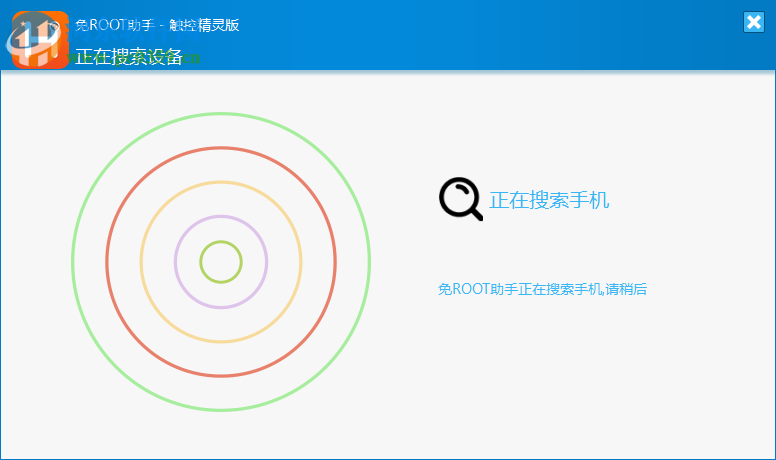The image size is (776, 460).
Task: Close the 免ROOT助手 window
Action: pyautogui.click(x=754, y=22)
